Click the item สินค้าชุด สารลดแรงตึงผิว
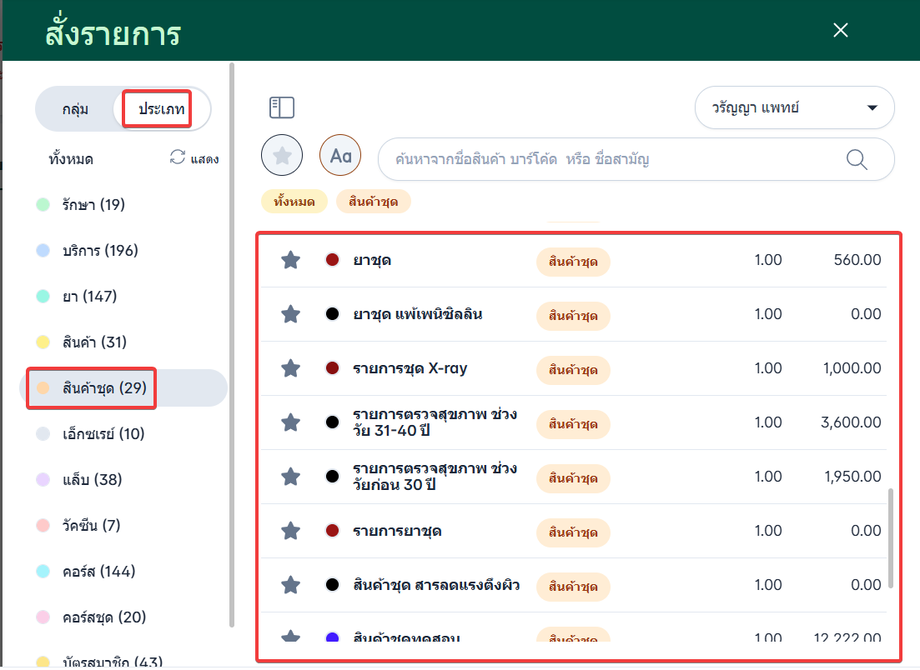Screen dimensions: 920x670 (436, 585)
